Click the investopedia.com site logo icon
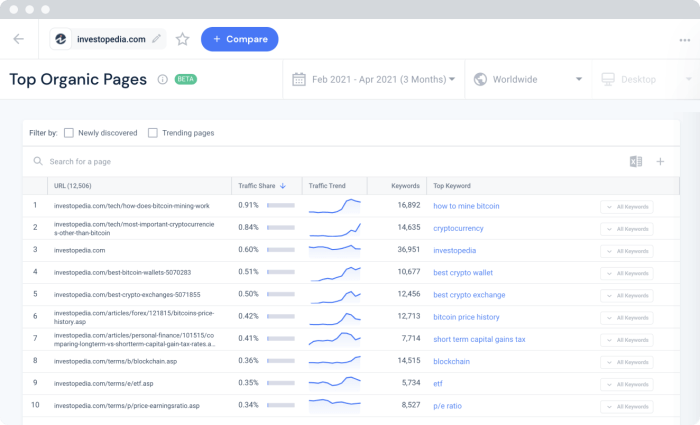The height and width of the screenshot is (425, 700). (61, 39)
